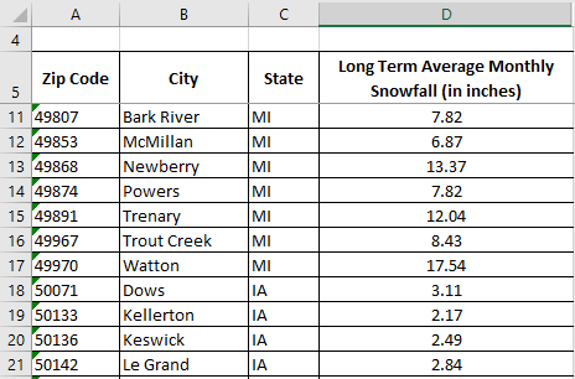Screen dimensions: 575x379
Task: Select row 11 header
Action: (x=15, y=116)
